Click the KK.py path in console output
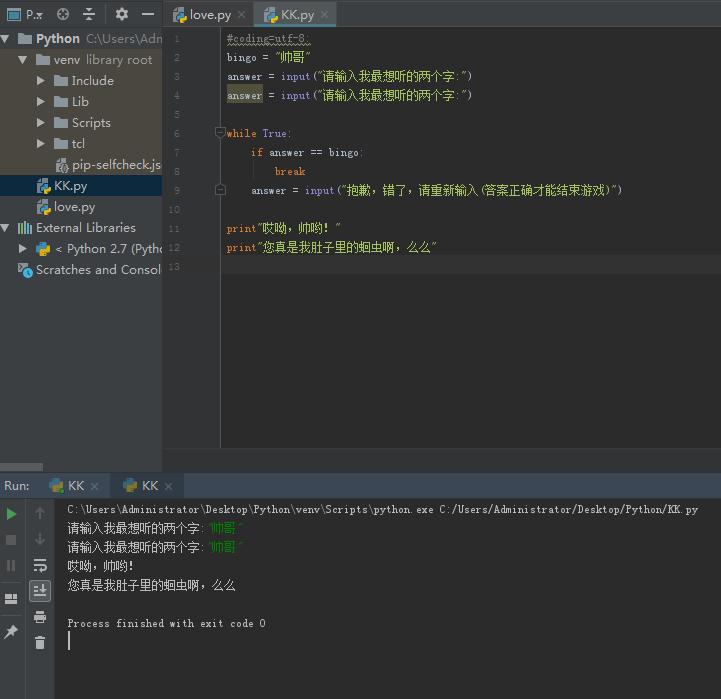This screenshot has width=721, height=699. tap(568, 510)
